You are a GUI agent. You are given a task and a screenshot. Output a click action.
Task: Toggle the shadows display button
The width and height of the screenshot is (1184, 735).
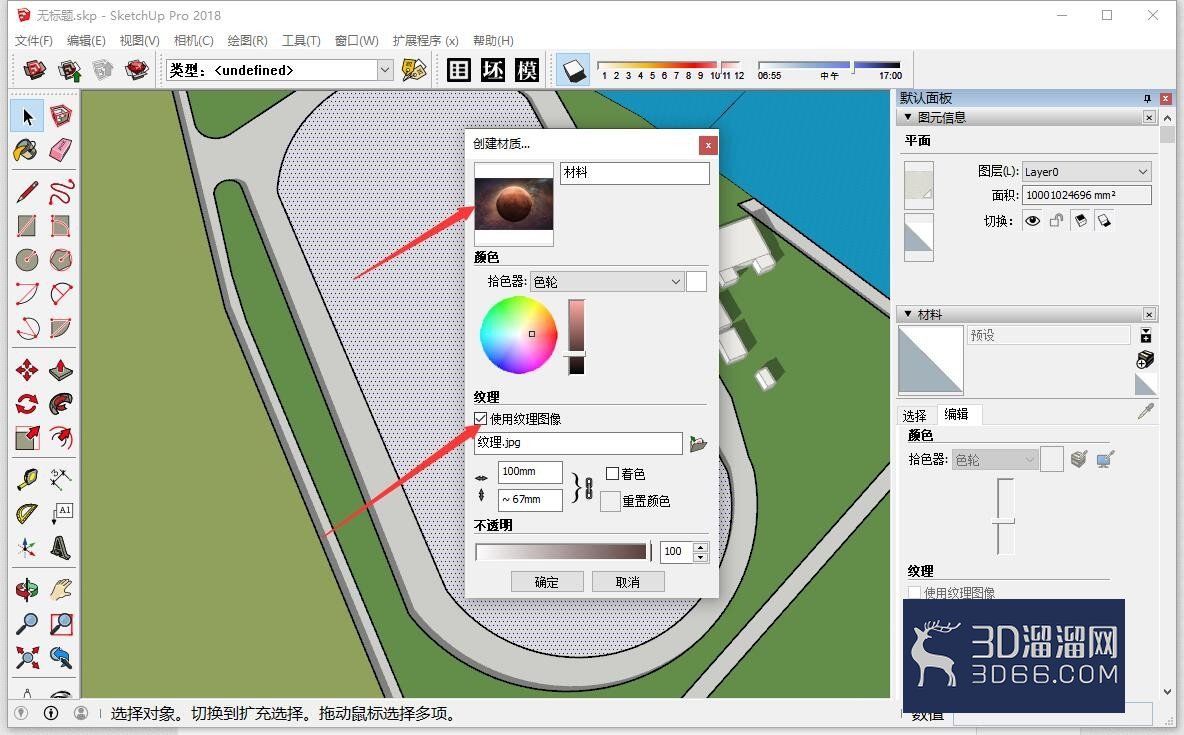point(574,71)
